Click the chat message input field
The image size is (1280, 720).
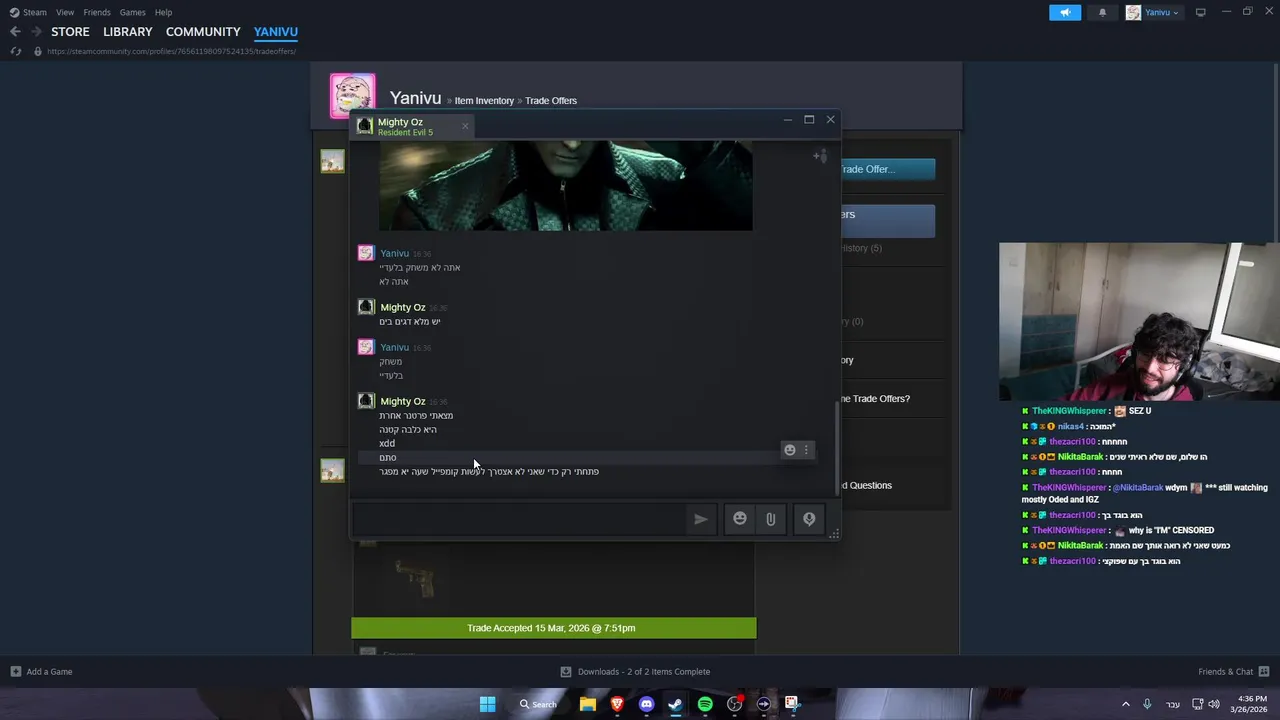tap(520, 519)
